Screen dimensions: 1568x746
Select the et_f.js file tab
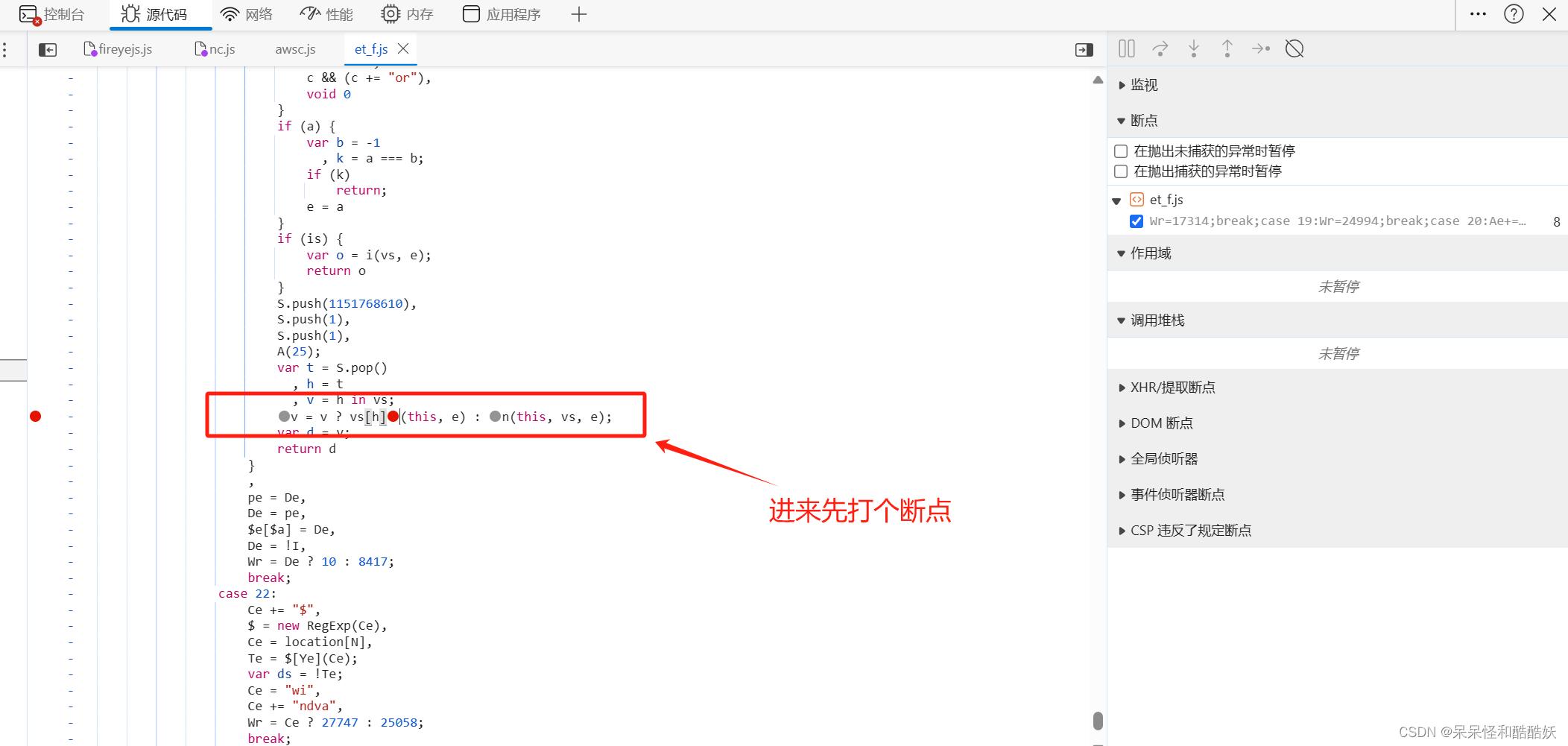point(371,49)
